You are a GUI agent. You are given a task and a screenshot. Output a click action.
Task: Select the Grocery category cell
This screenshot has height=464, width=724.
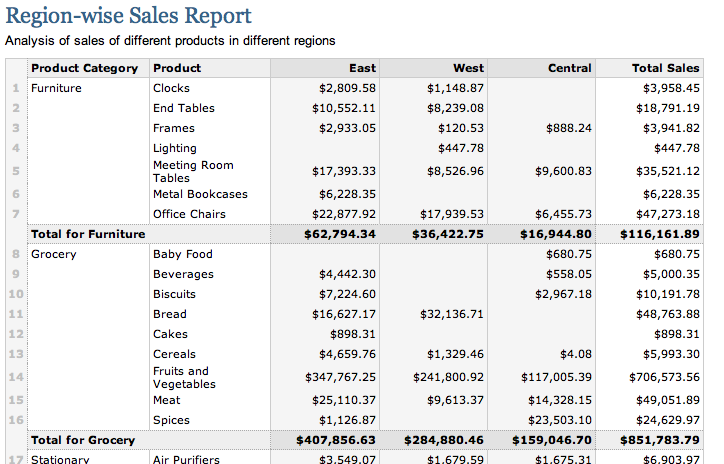point(53,254)
